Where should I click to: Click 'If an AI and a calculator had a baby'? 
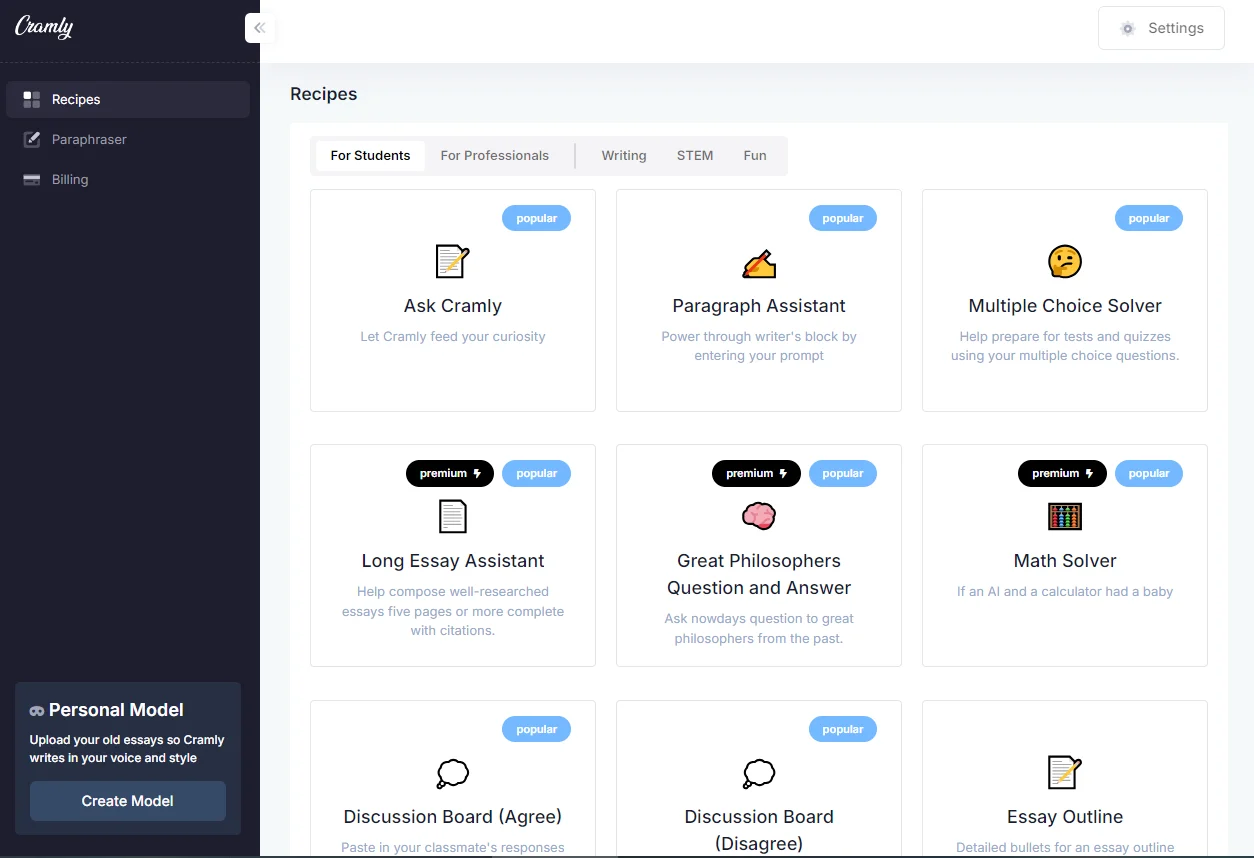(x=1065, y=592)
